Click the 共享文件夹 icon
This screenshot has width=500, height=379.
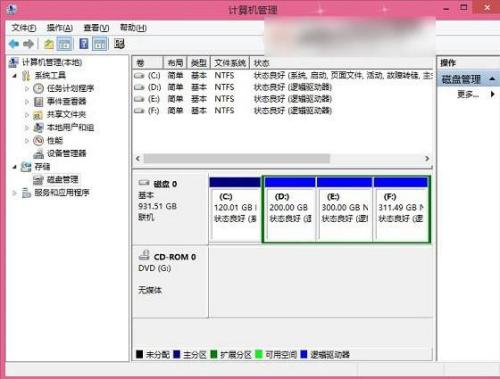(38, 115)
